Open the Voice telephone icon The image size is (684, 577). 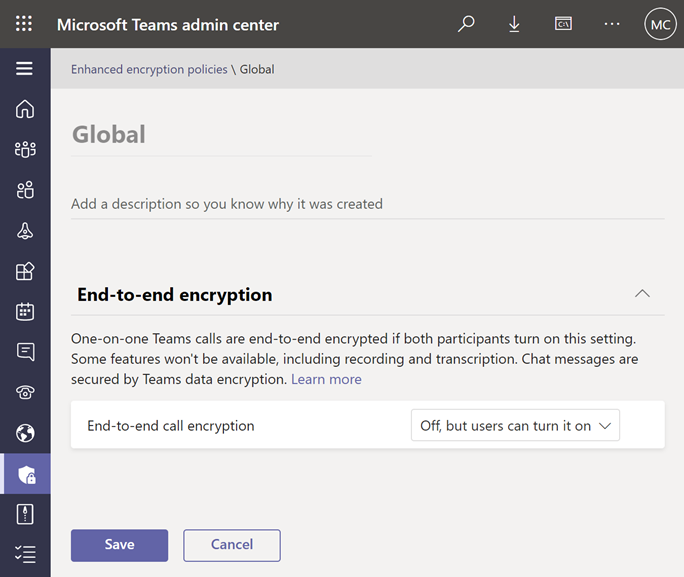tap(25, 392)
